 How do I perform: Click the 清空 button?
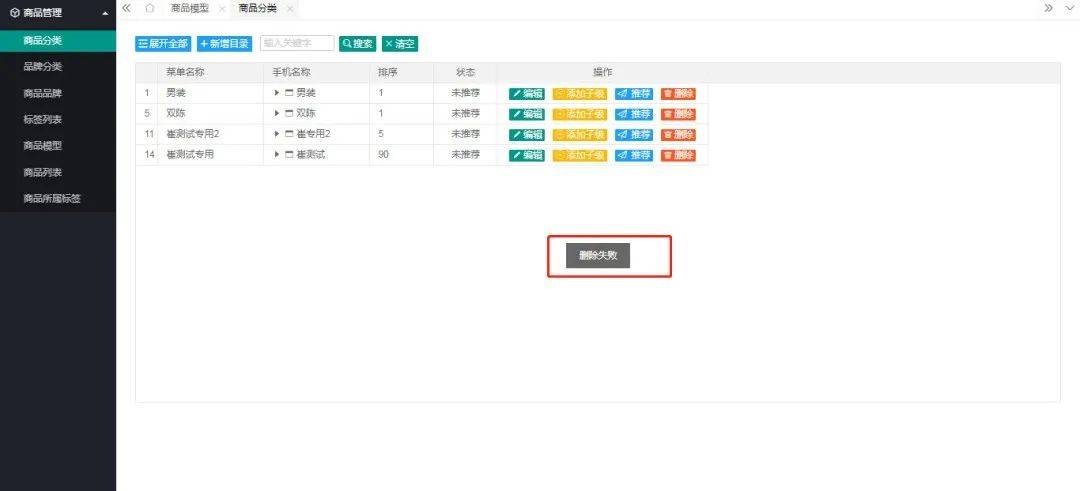pos(400,43)
